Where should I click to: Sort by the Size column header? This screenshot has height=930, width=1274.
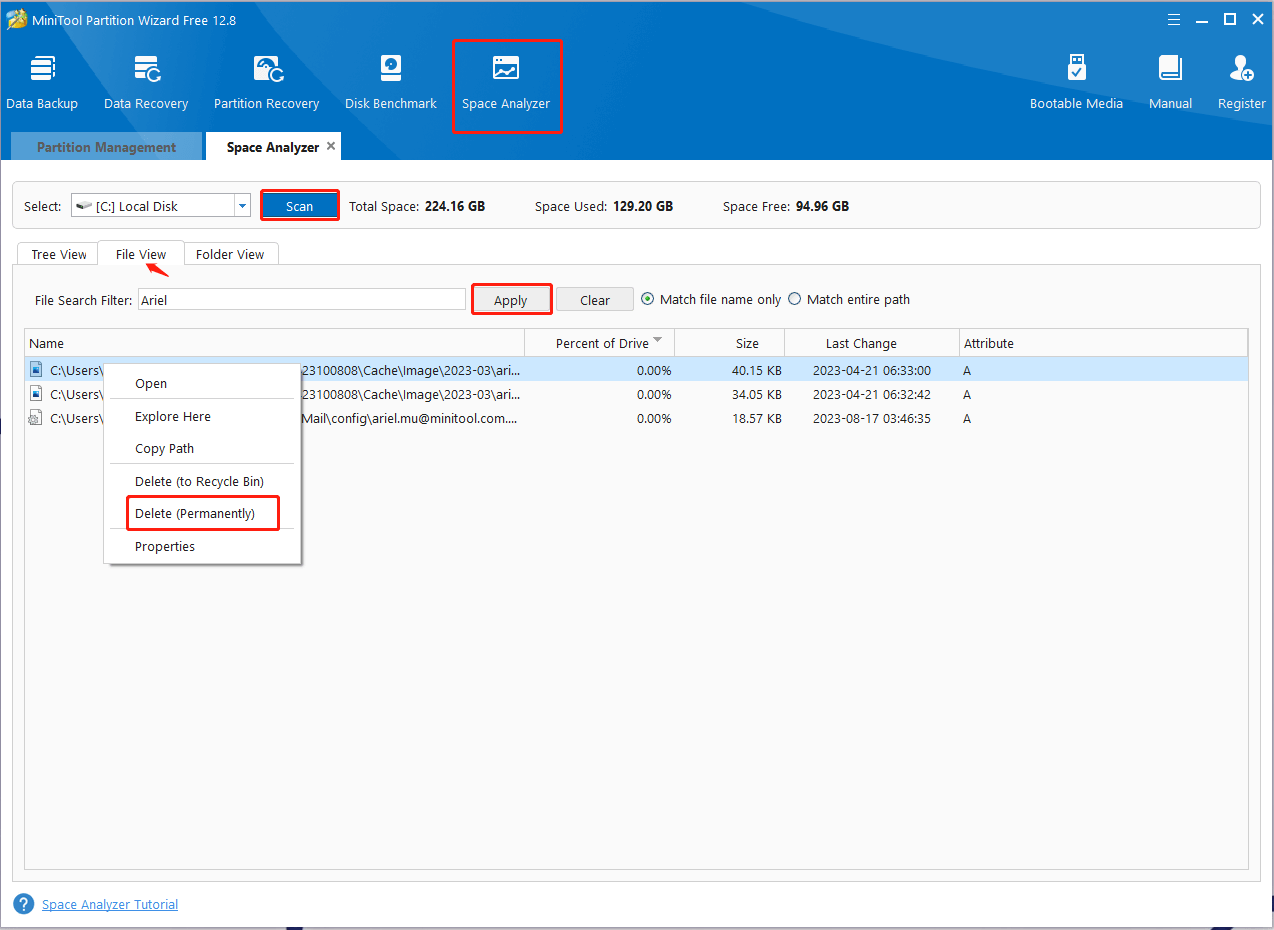[x=730, y=343]
